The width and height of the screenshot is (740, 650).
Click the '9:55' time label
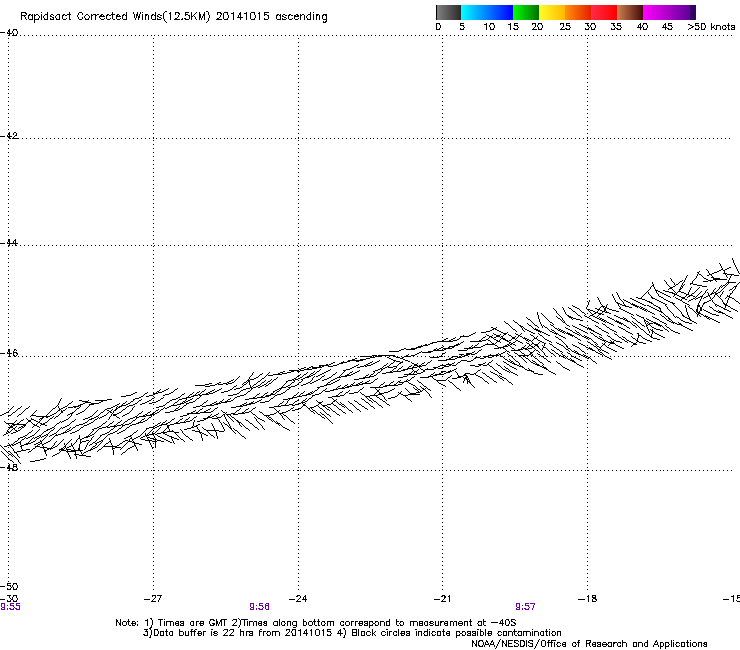[10, 607]
